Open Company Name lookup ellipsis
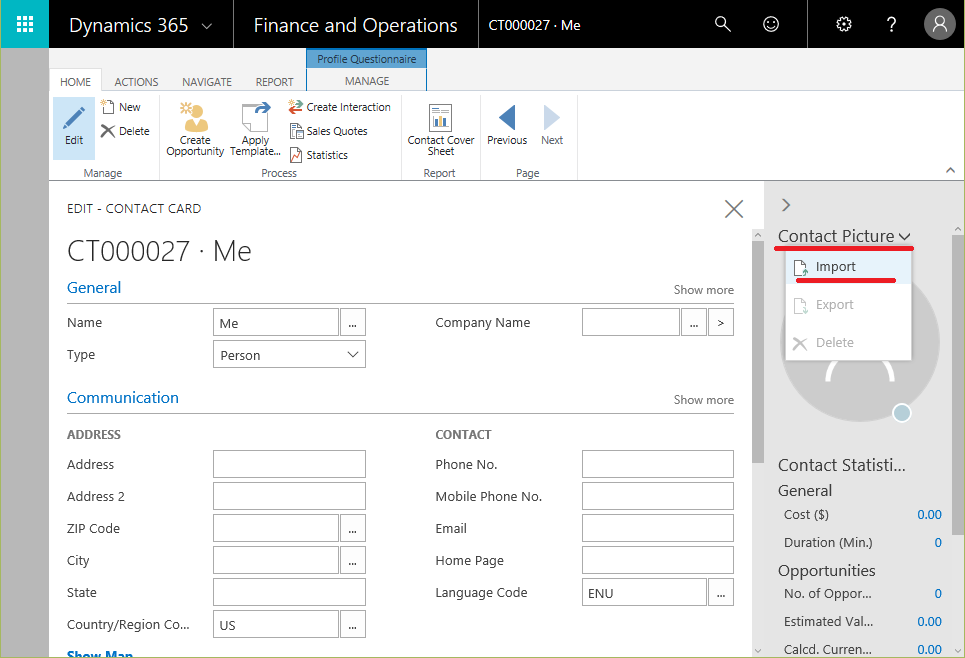Viewport: 965px width, 658px height. [x=694, y=323]
